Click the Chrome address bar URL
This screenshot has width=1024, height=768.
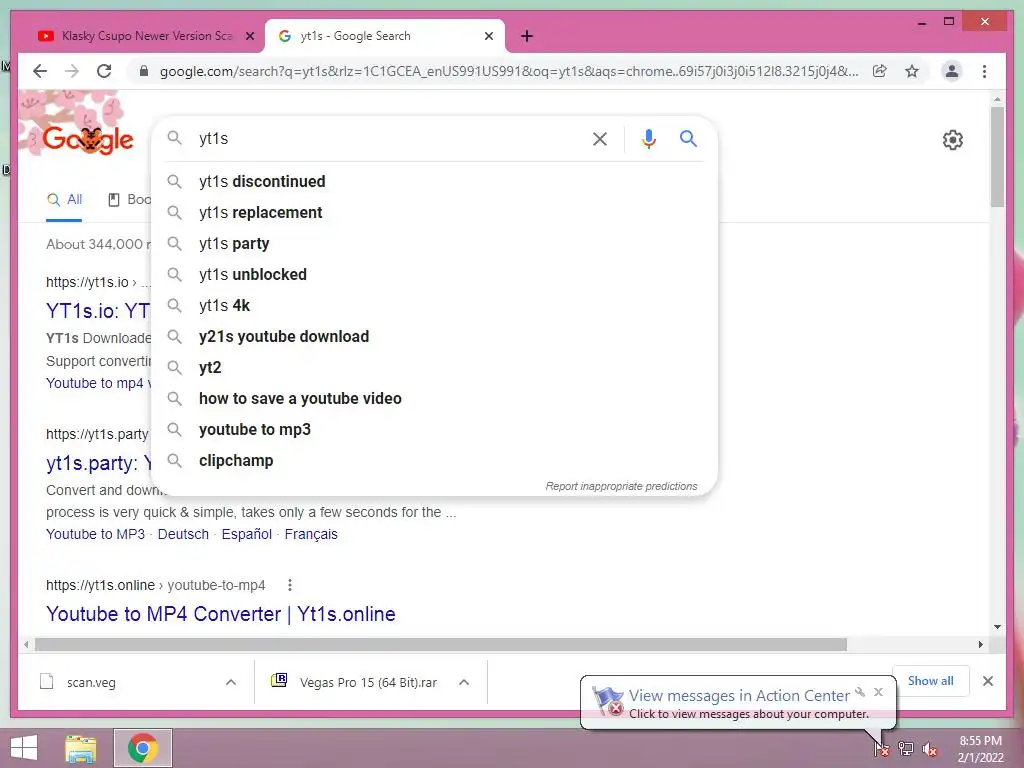pyautogui.click(x=509, y=71)
